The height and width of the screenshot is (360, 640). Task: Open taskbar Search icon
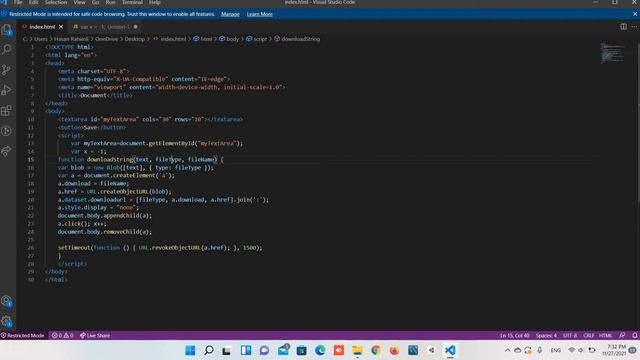click(x=209, y=350)
